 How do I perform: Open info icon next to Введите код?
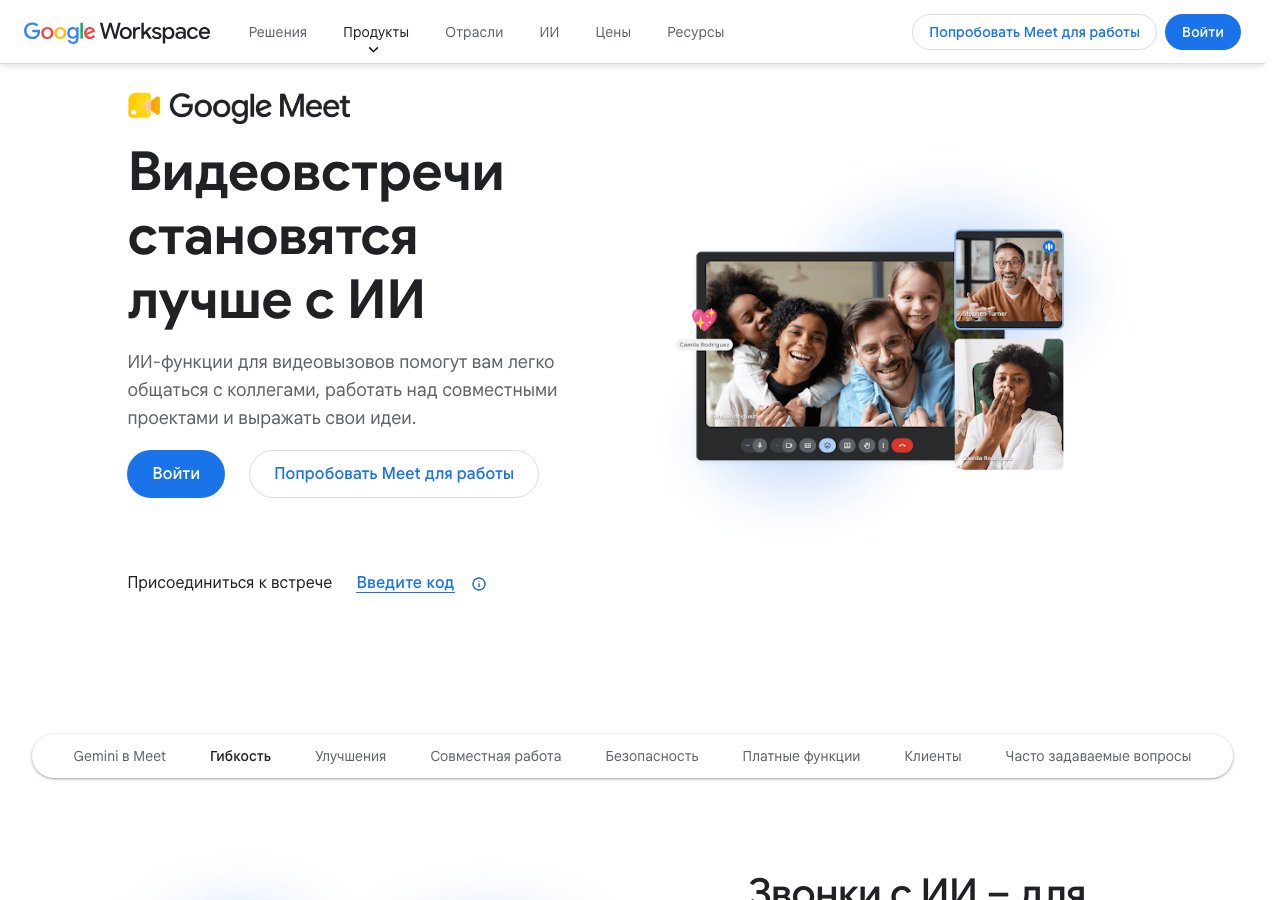pyautogui.click(x=479, y=584)
